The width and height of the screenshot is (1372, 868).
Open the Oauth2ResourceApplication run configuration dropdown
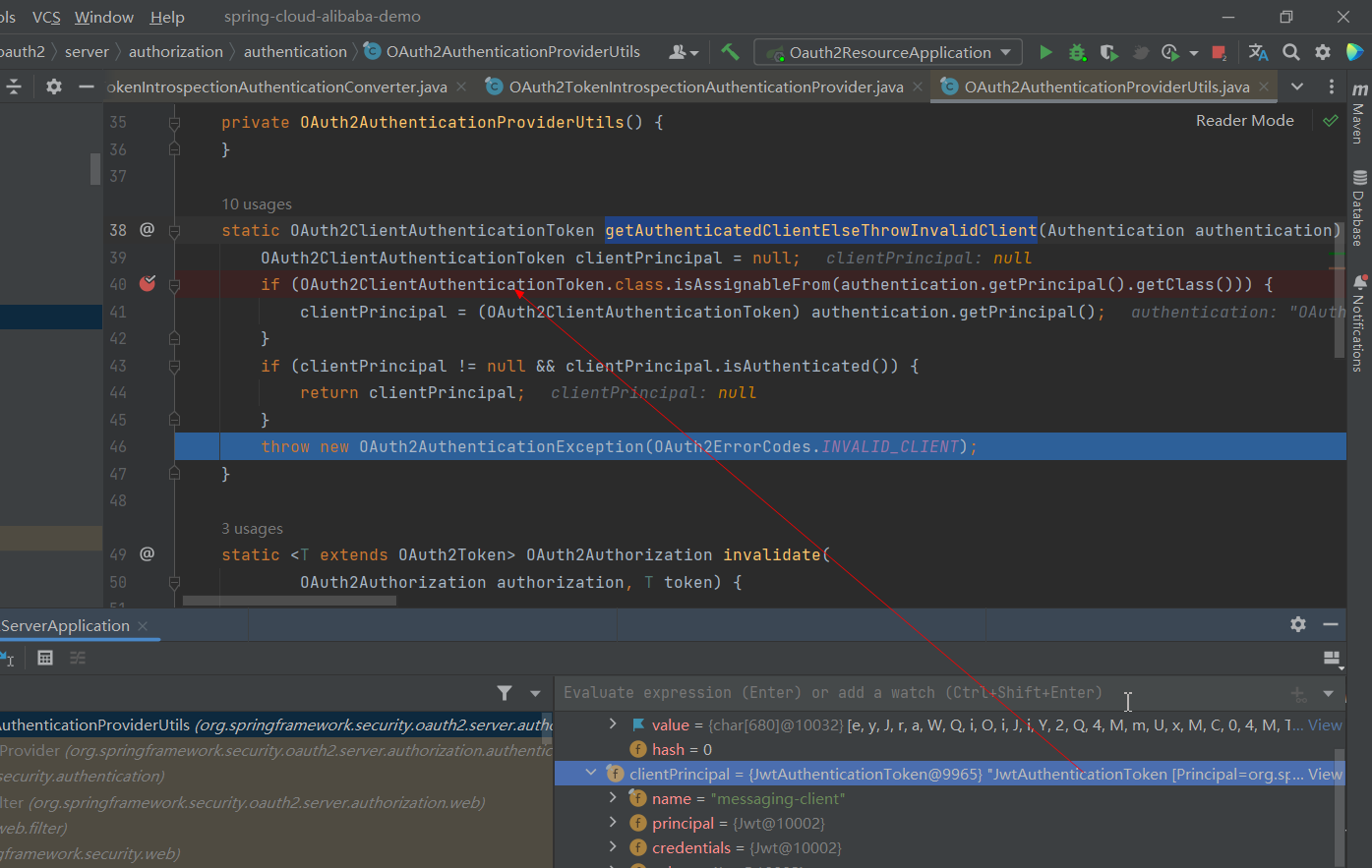[888, 52]
